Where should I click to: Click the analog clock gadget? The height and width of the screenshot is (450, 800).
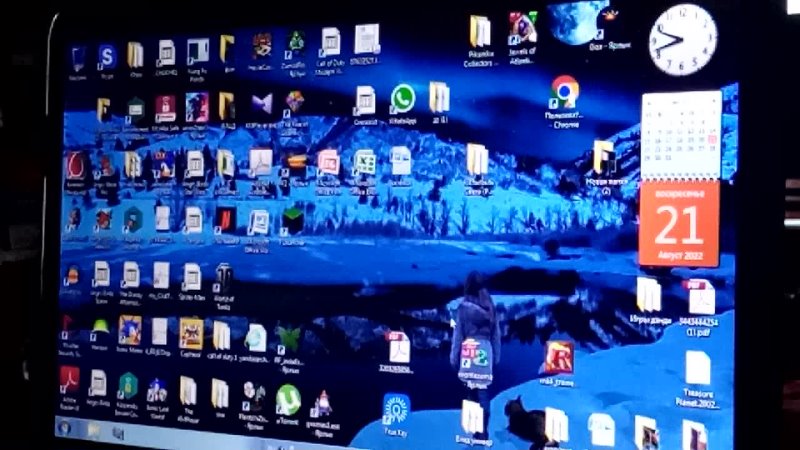point(683,40)
